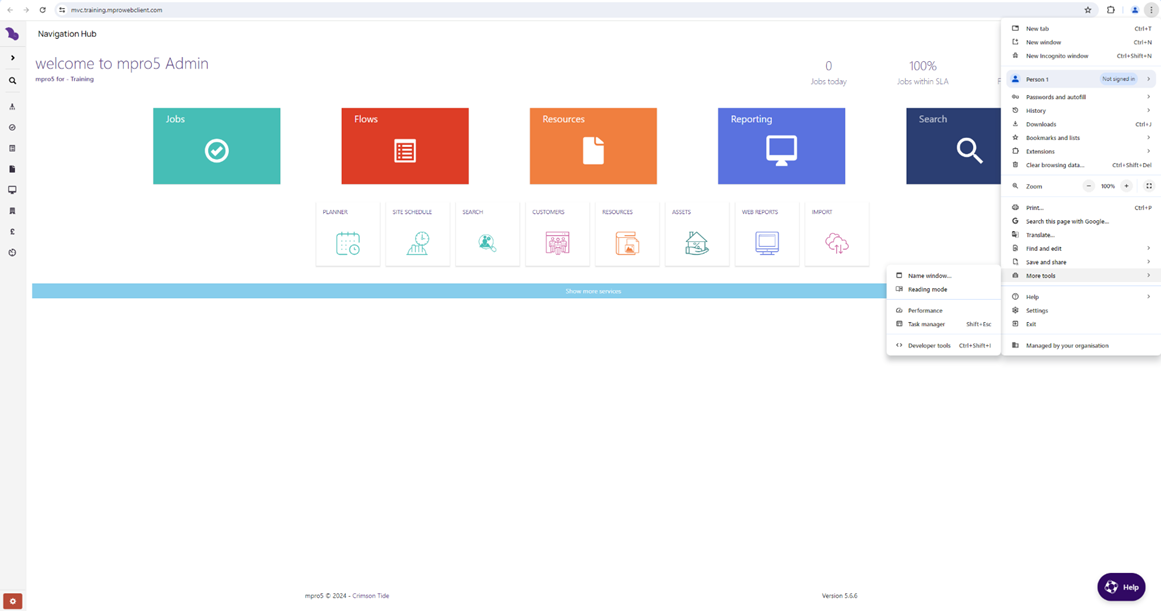Viewport: 1161px width, 611px height.
Task: Select Print from Chrome menu
Action: (1081, 208)
